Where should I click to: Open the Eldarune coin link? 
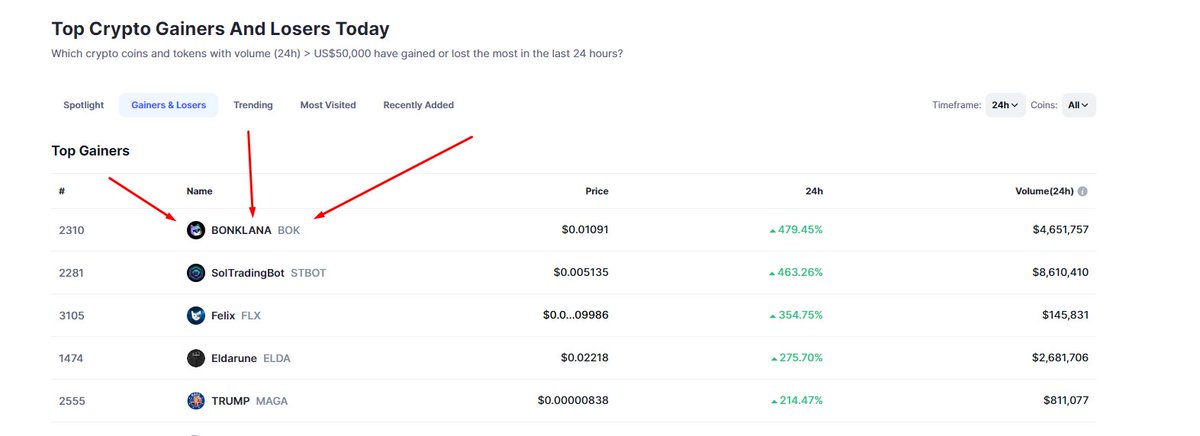pos(234,358)
